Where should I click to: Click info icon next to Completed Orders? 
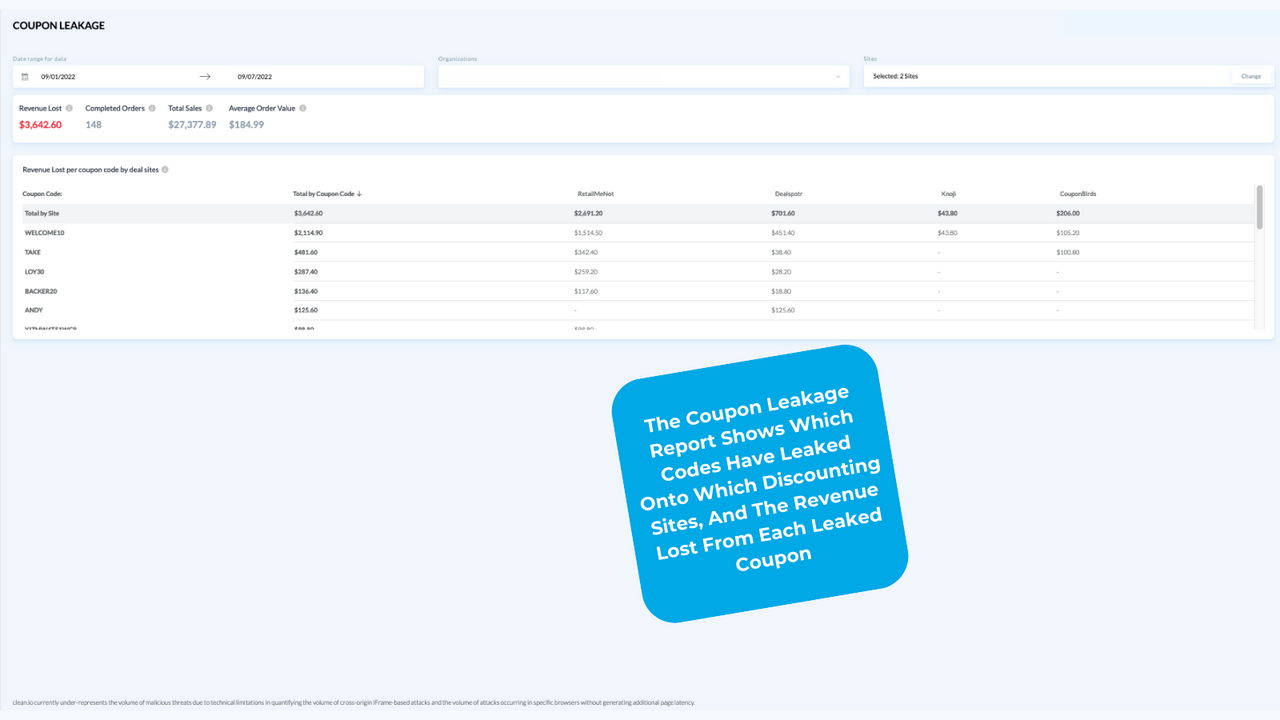point(152,108)
